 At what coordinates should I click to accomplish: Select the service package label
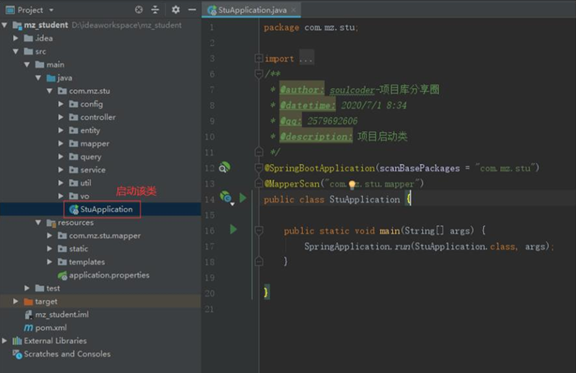93,170
